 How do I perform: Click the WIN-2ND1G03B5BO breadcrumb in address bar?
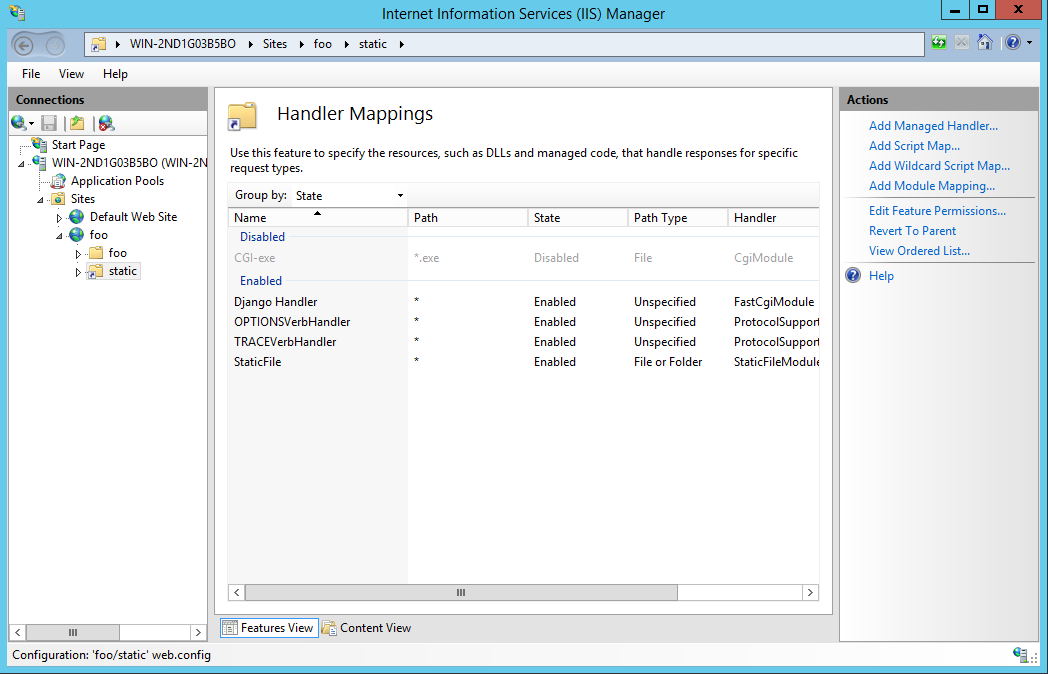pyautogui.click(x=182, y=44)
